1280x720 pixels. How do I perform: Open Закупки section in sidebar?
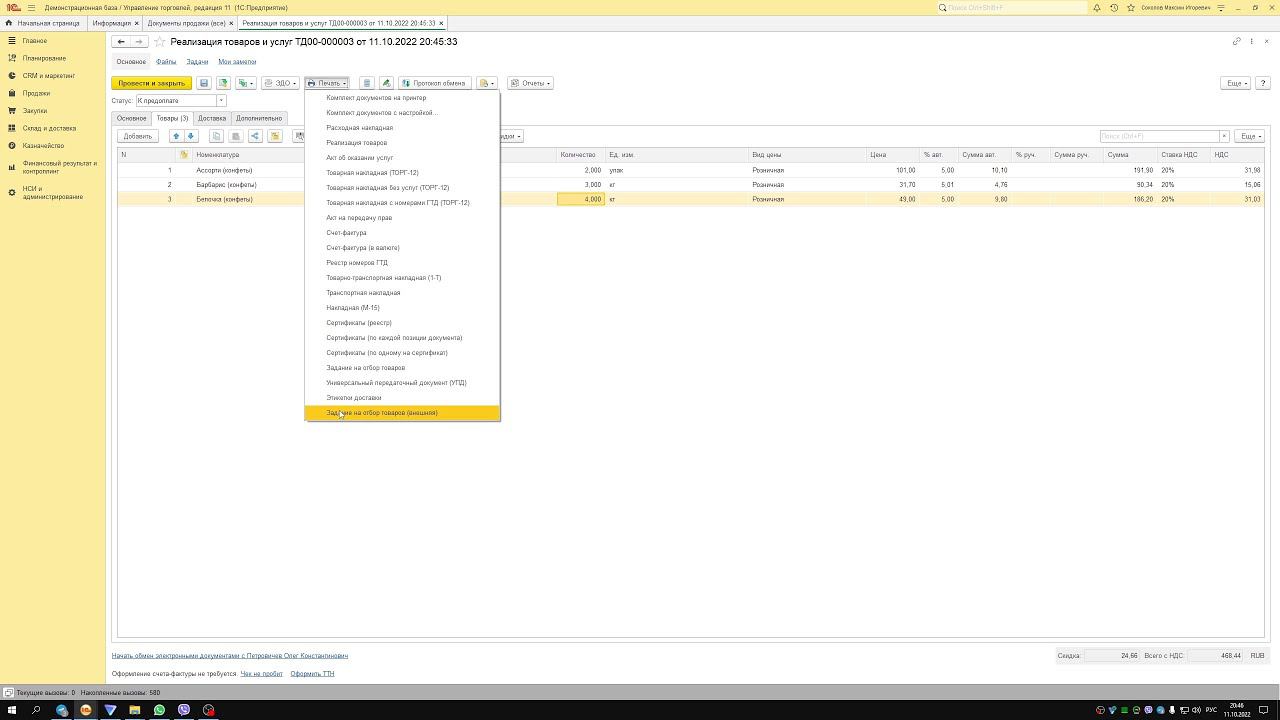[35, 111]
